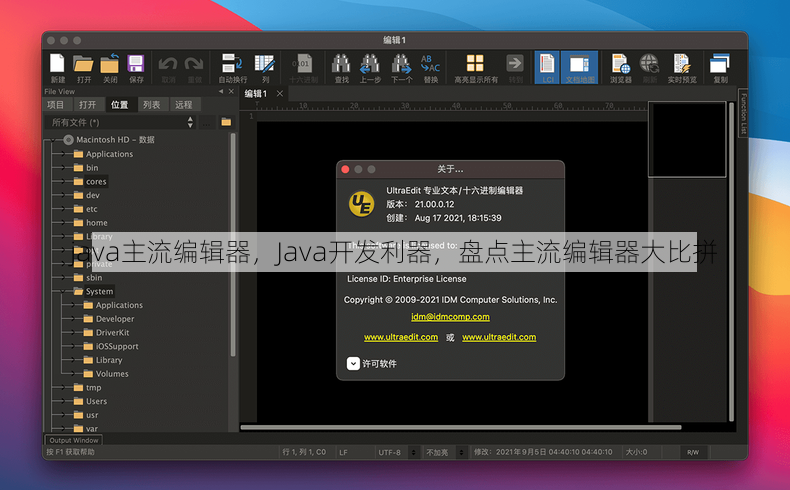Click the 浏览器 browser icon
The height and width of the screenshot is (490, 790).
click(621, 63)
